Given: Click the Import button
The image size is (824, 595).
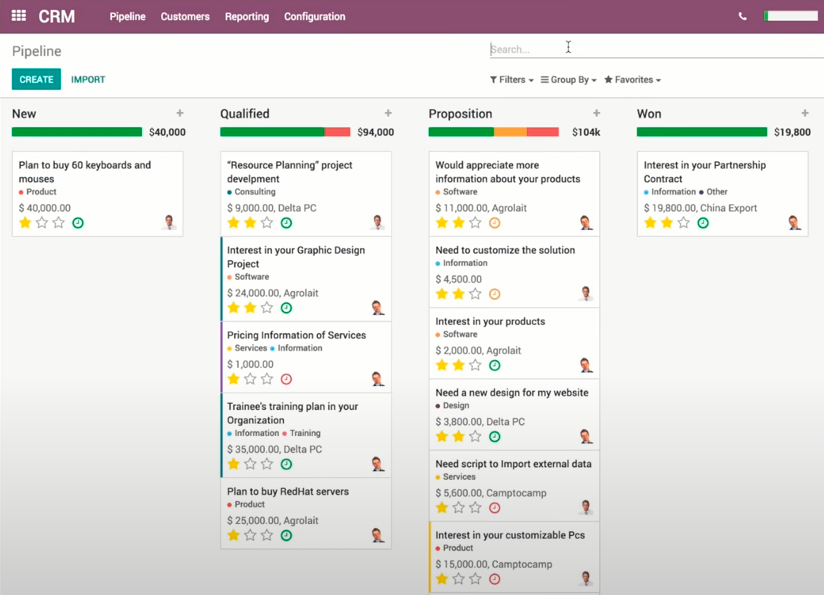Looking at the screenshot, I should [88, 79].
